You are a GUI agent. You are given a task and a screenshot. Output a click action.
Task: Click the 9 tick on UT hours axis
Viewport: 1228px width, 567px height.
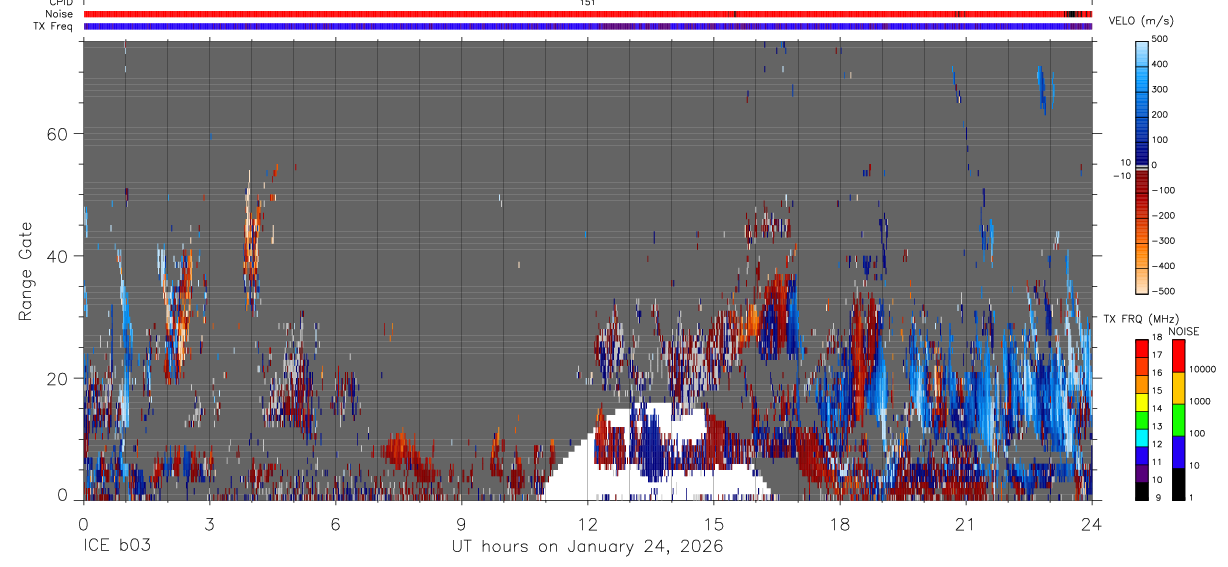[461, 523]
